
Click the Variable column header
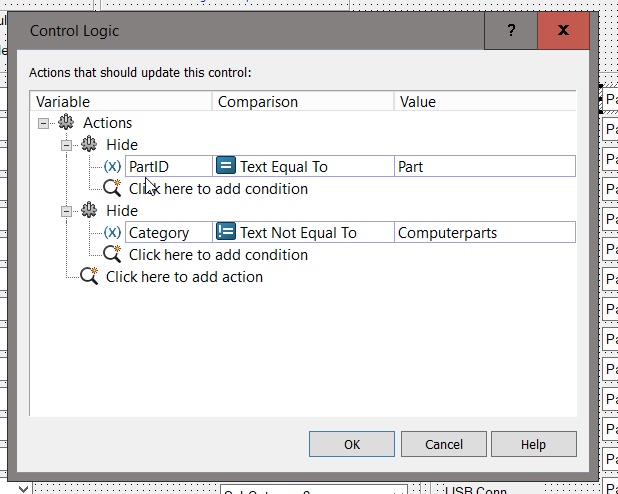[121, 102]
